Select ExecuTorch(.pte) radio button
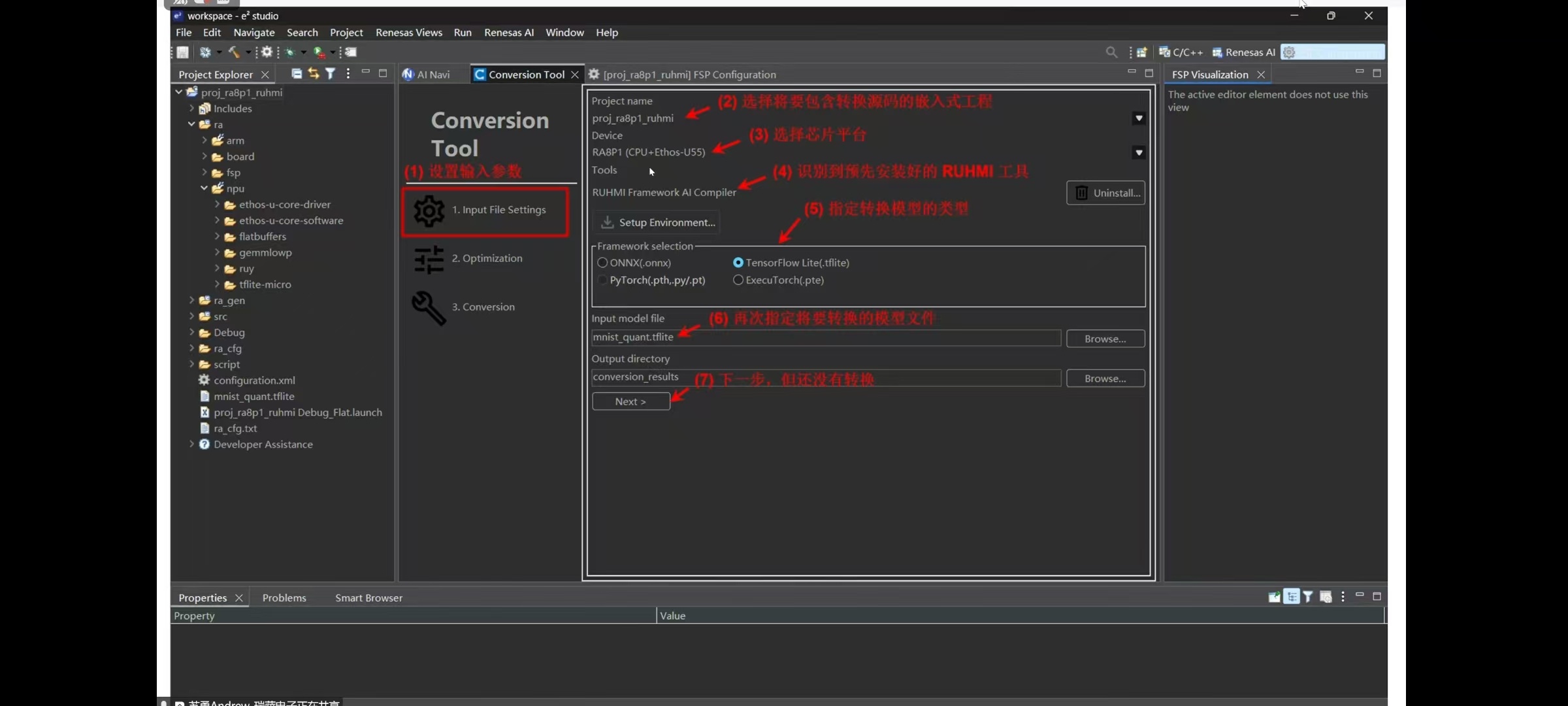1568x706 pixels. 738,280
